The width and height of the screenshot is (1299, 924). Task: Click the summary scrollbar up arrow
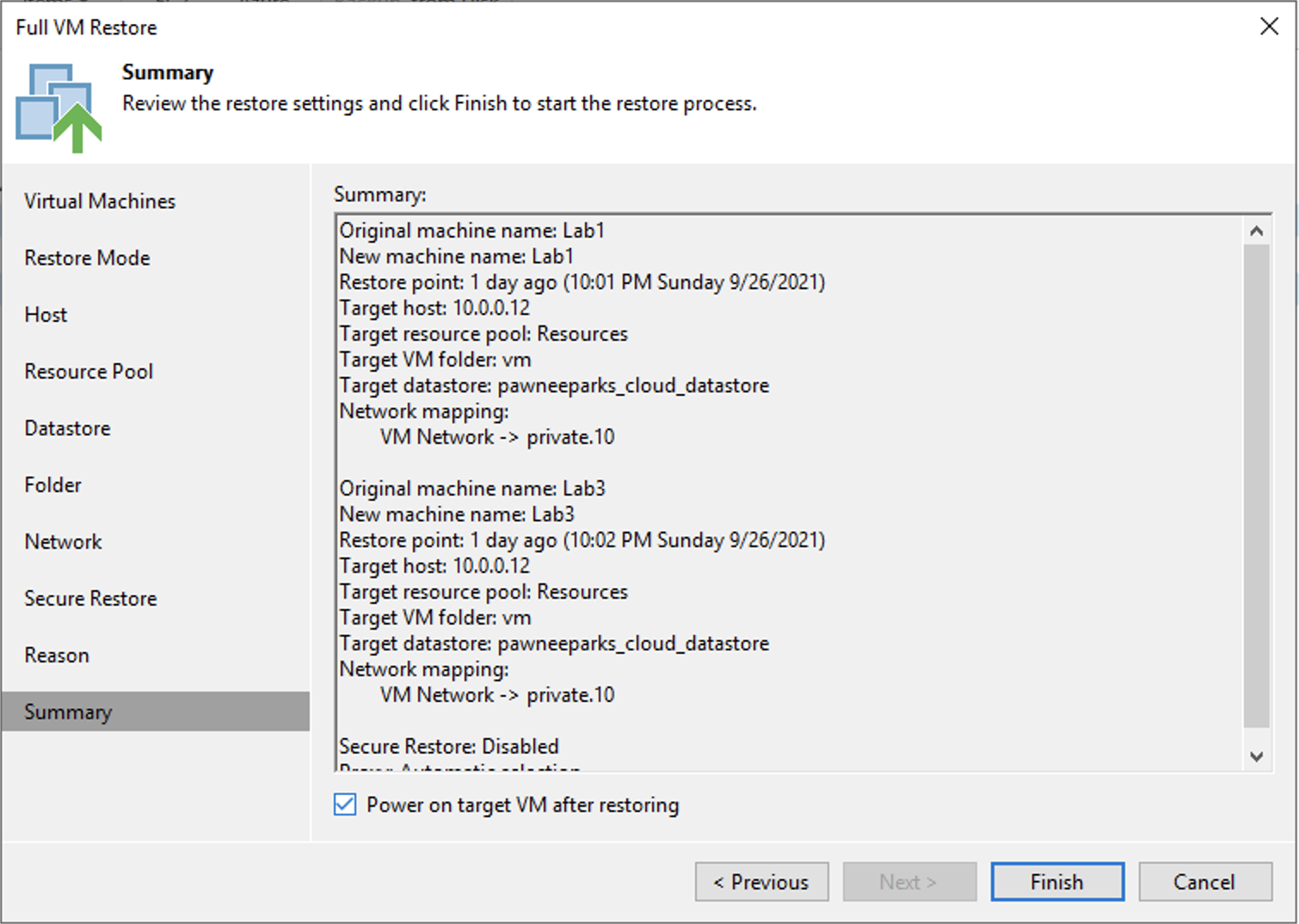click(1256, 231)
